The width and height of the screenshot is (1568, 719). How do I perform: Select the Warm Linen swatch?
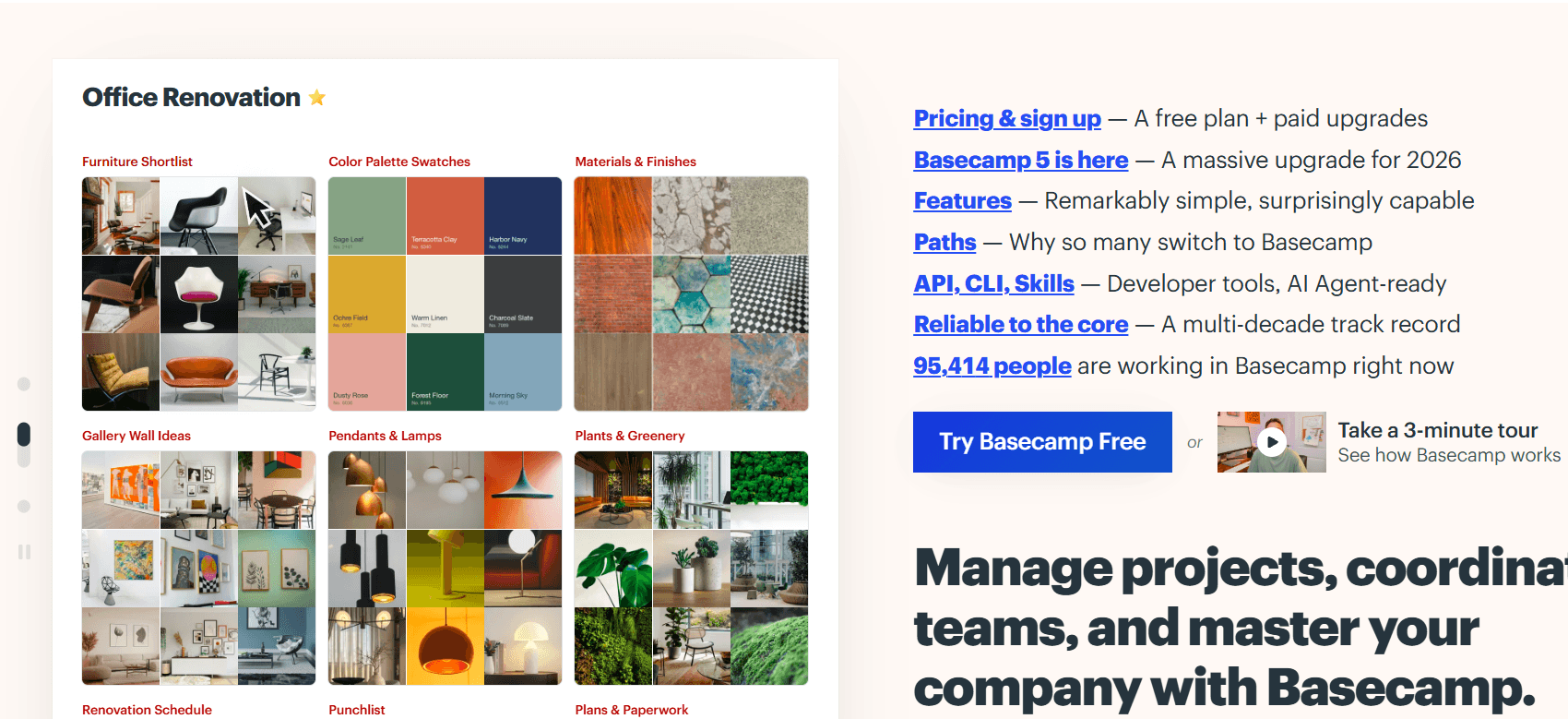click(x=445, y=294)
